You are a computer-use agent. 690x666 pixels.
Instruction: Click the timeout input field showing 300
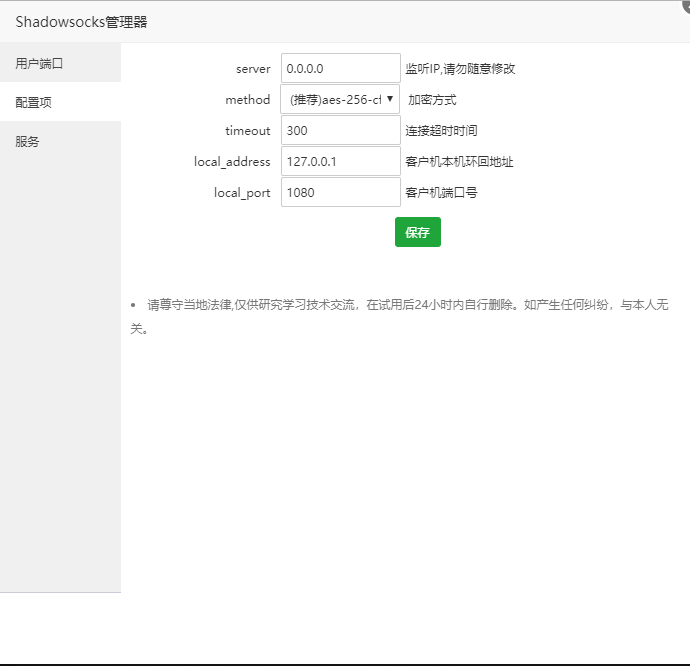click(341, 130)
